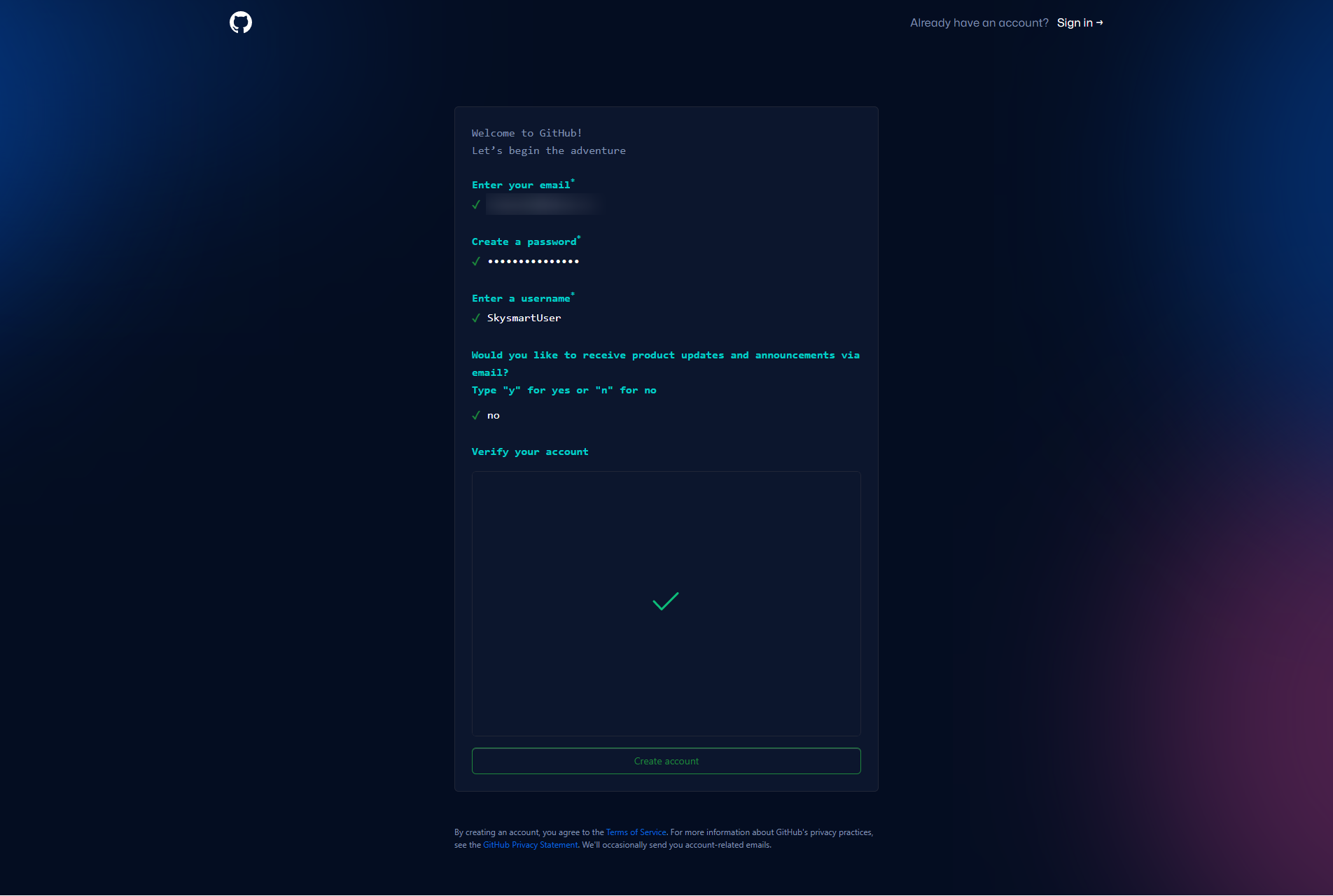Click the "Let's begin the adventure" text
Image resolution: width=1333 pixels, height=896 pixels.
pyautogui.click(x=549, y=150)
